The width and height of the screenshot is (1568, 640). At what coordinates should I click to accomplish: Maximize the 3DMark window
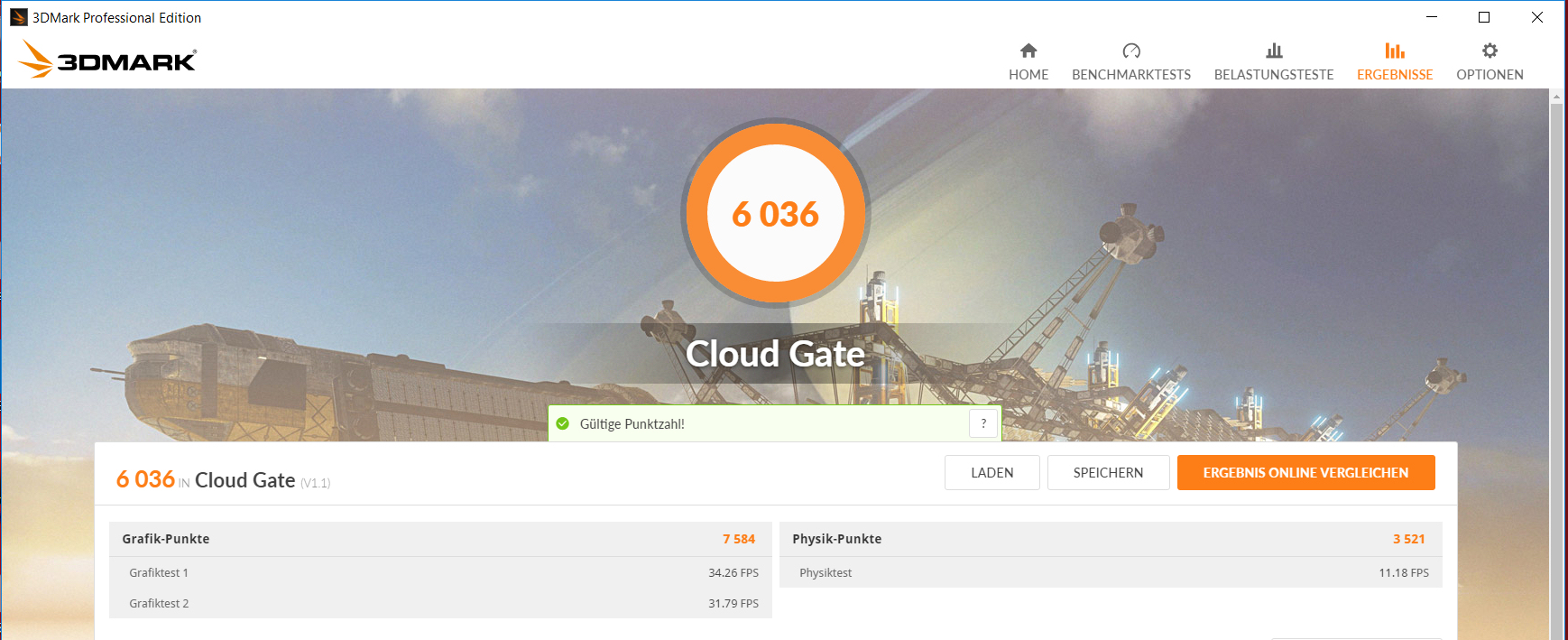click(x=1484, y=17)
